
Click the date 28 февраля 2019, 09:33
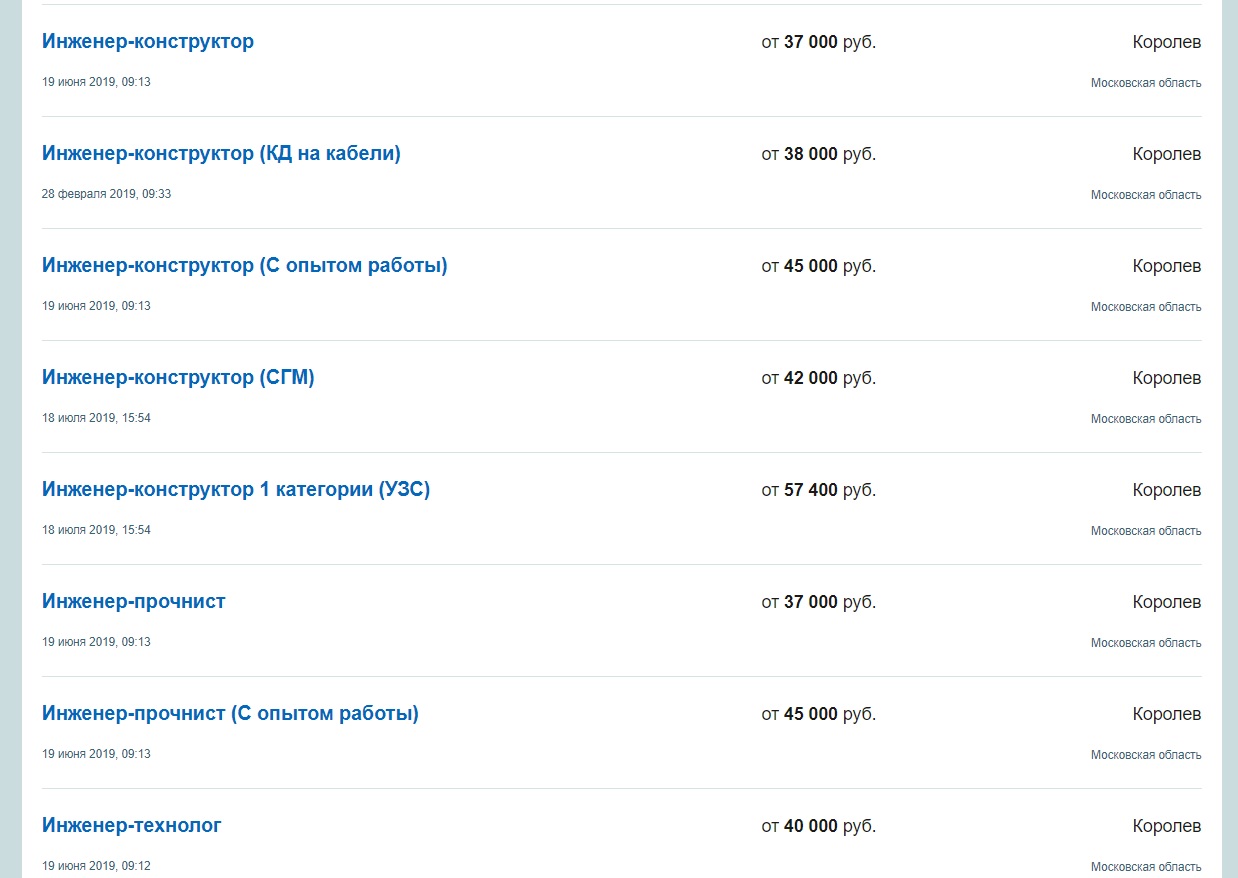[106, 194]
